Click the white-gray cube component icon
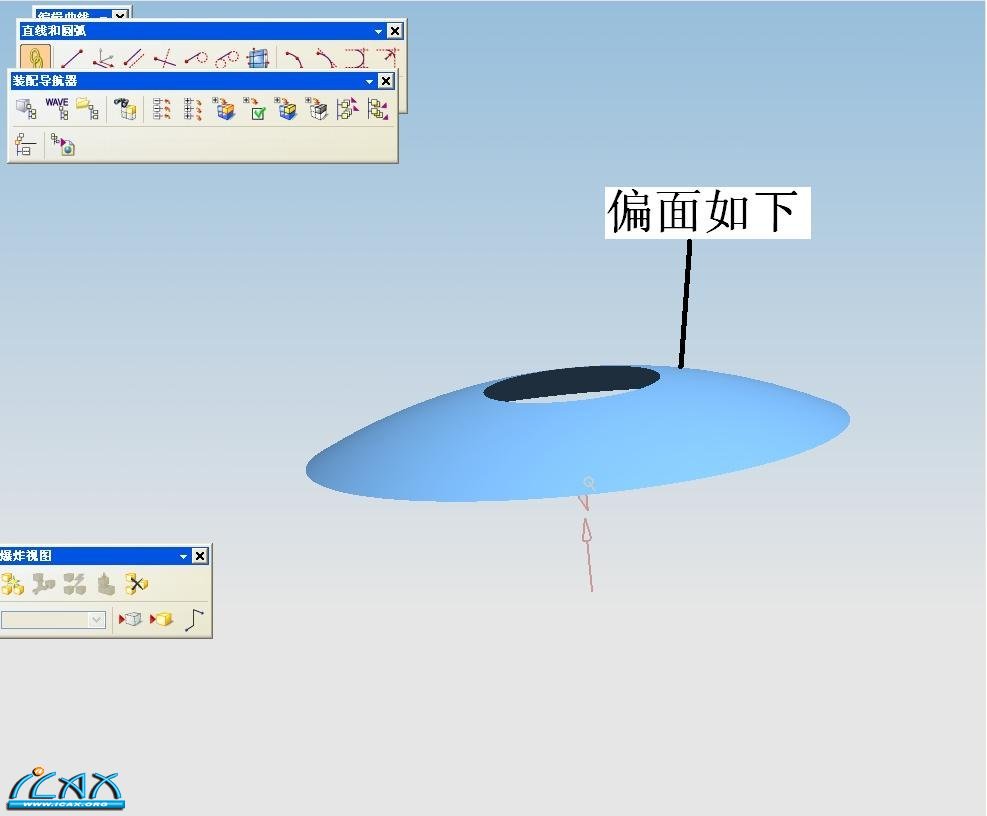The image size is (987, 816). (317, 109)
